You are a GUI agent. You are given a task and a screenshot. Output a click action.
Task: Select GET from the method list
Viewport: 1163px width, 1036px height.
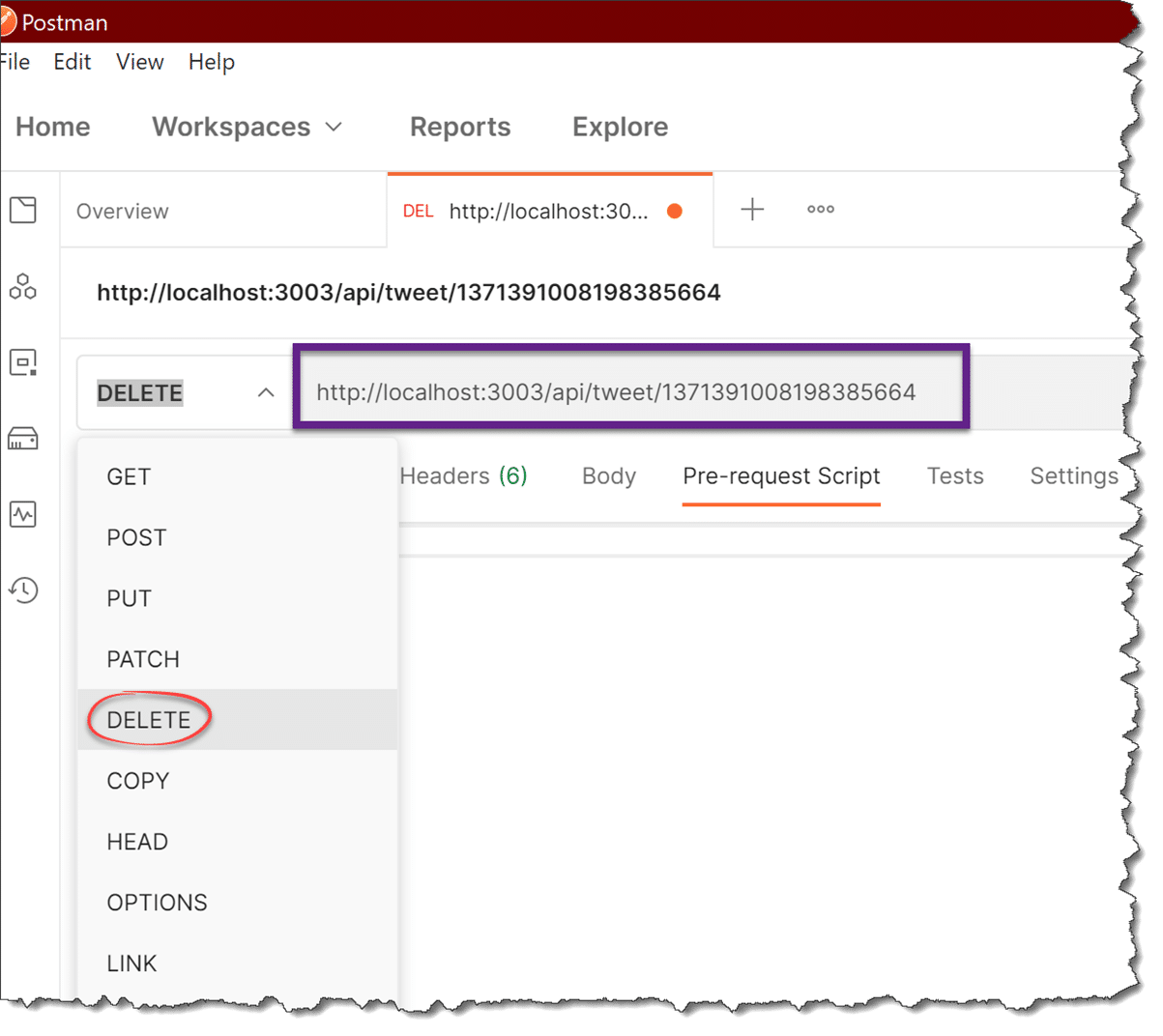(x=129, y=477)
